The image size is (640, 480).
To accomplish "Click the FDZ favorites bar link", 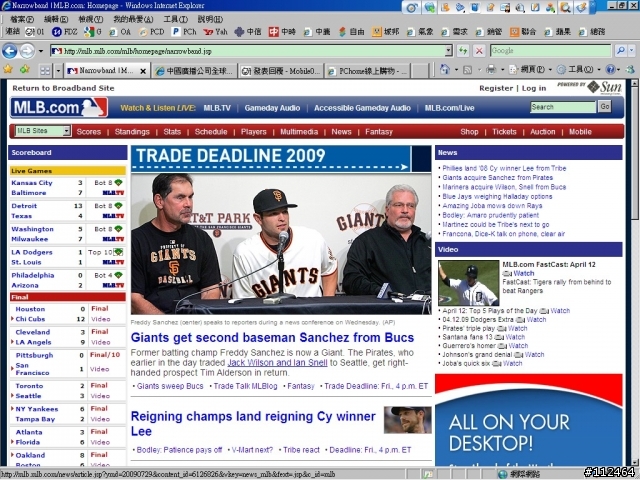I will (65, 32).
